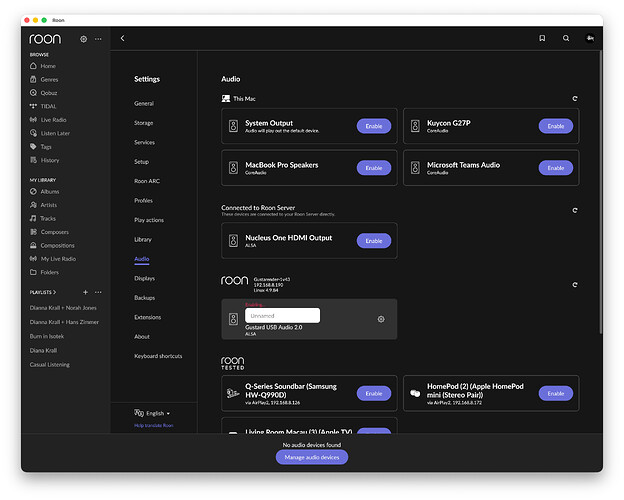
Task: Open Compositions in My Library
Action: [52, 246]
